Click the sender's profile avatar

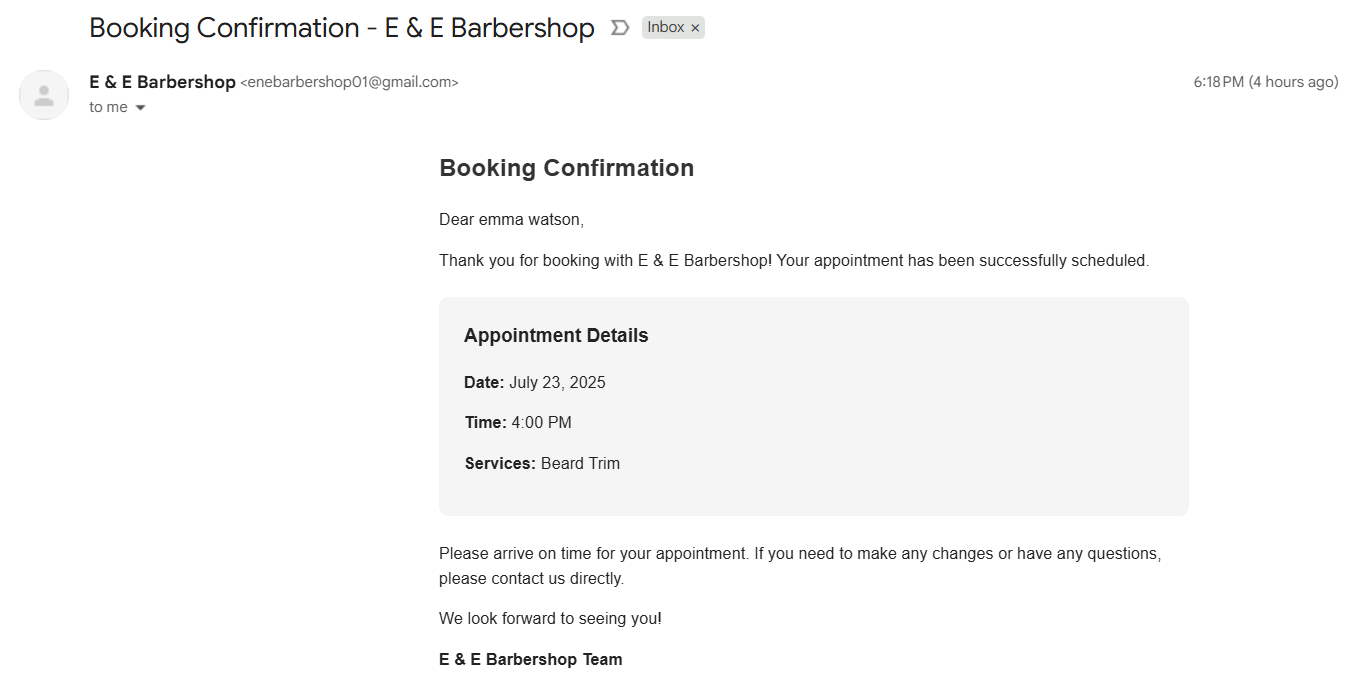point(44,95)
